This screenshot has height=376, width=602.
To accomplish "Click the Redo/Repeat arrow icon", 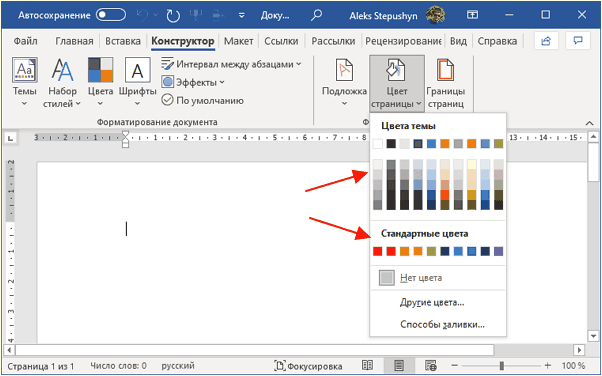I will pos(173,16).
